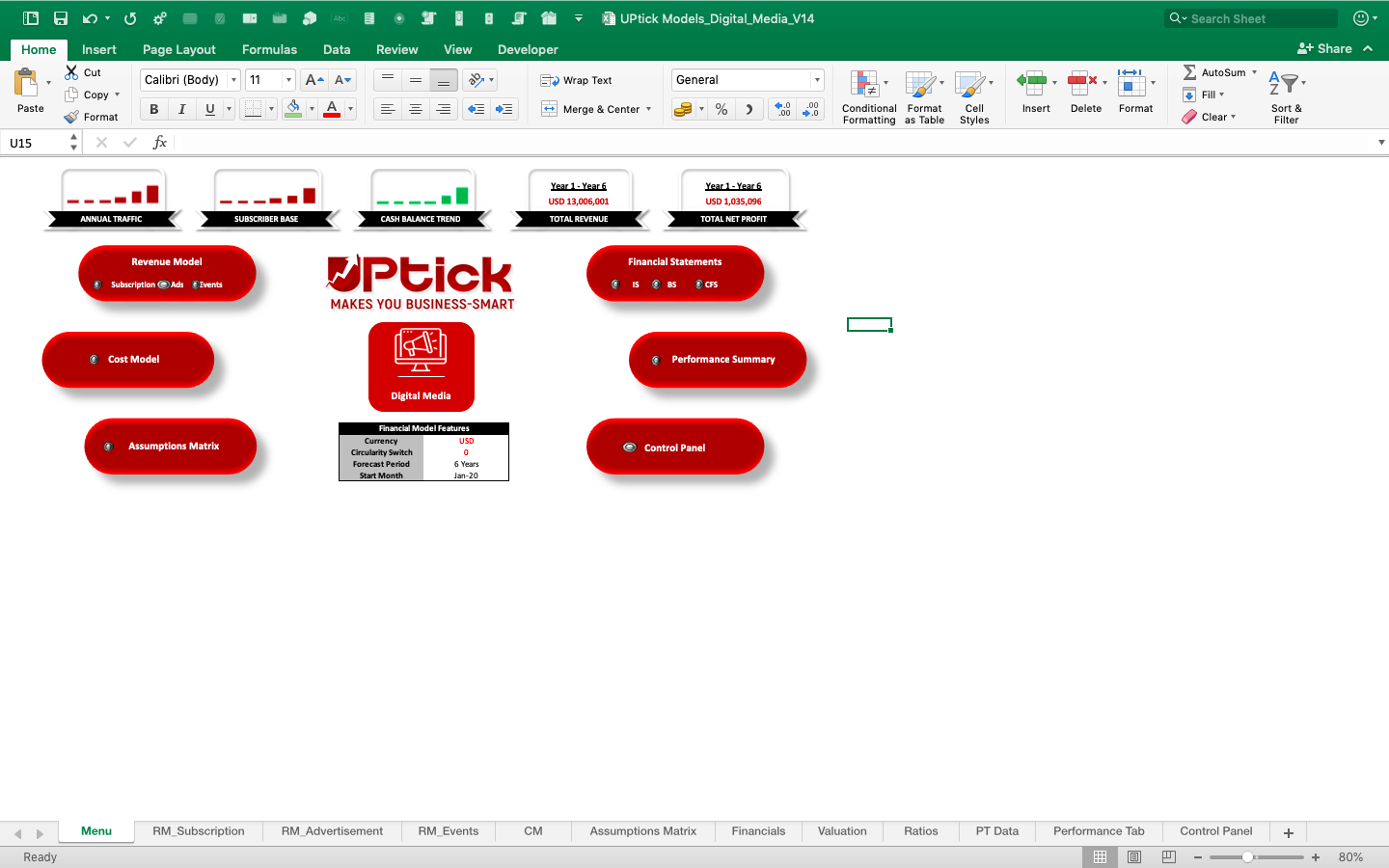The width and height of the screenshot is (1389, 868).
Task: Expand the formula bar chevron
Action: tap(1381, 143)
